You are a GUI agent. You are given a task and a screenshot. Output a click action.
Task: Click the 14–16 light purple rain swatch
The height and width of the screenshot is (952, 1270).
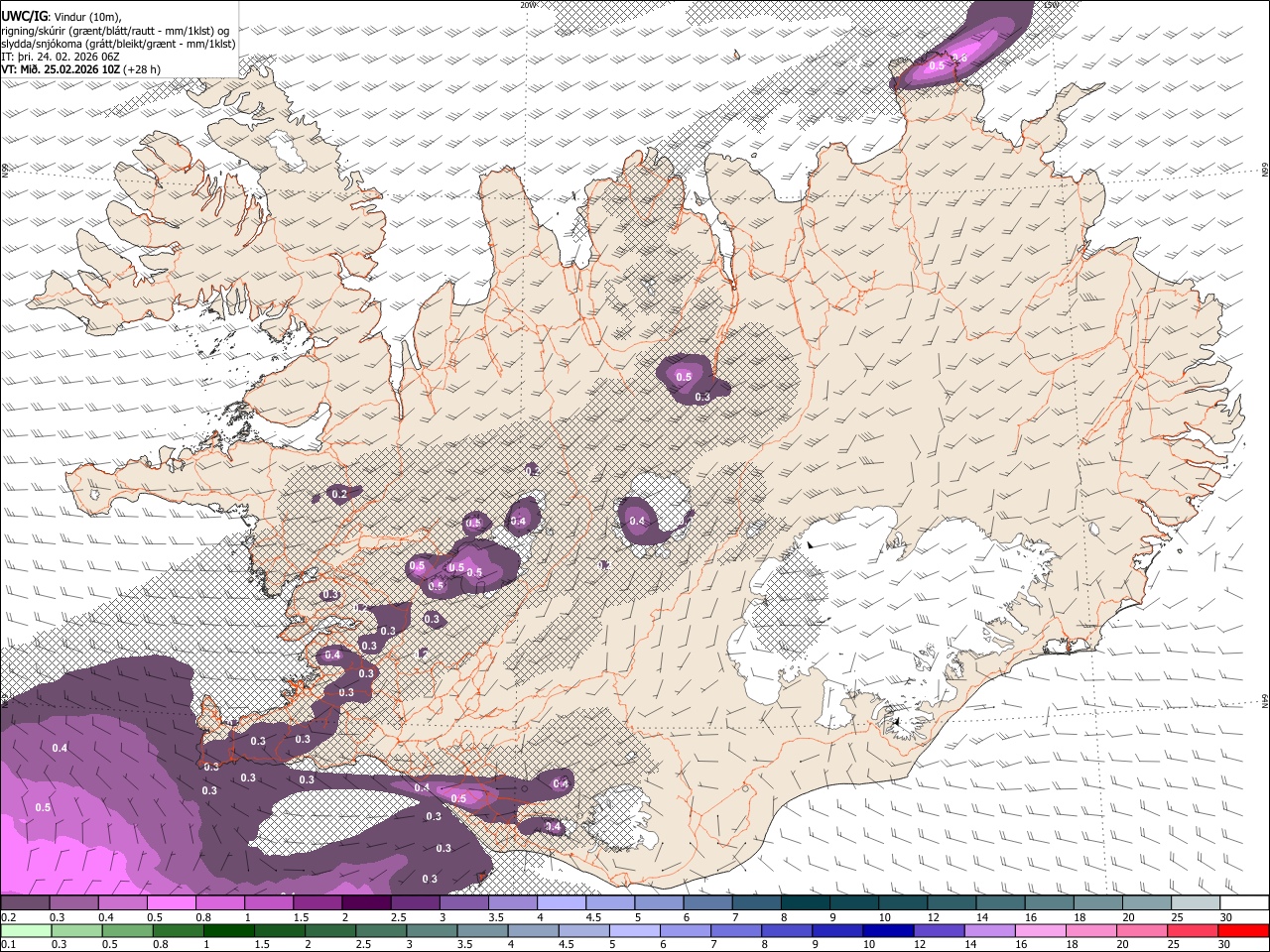[x=990, y=931]
